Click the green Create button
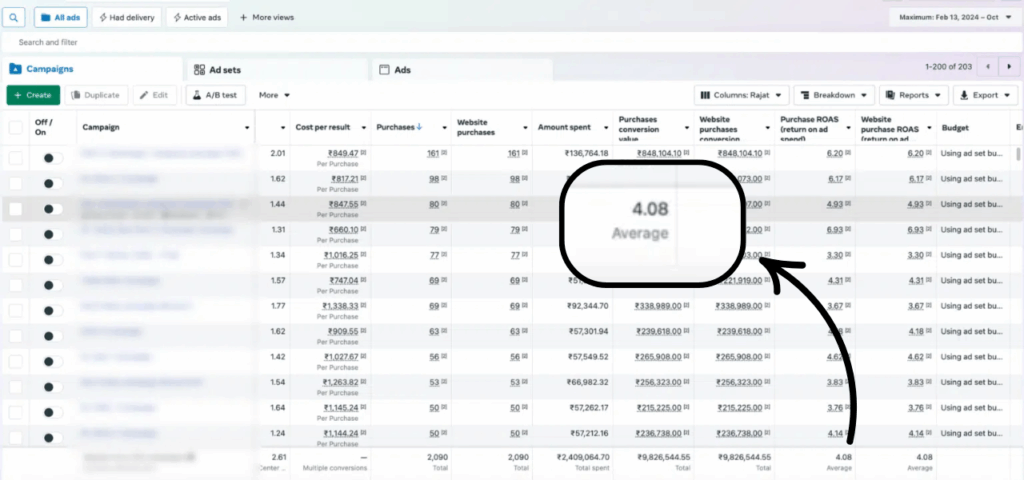This screenshot has height=480, width=1024. point(33,95)
